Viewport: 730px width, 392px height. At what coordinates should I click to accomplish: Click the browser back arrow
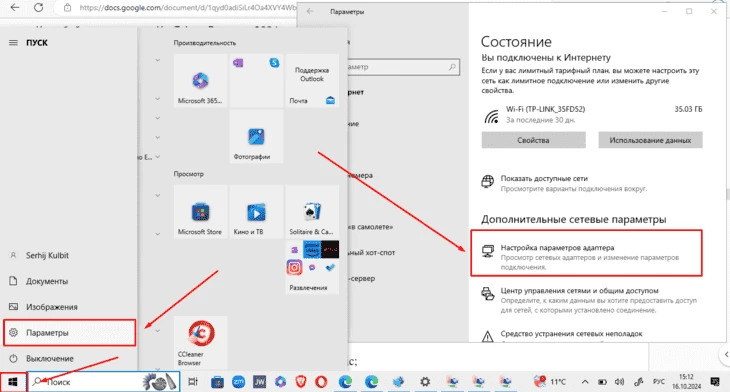tap(15, 7)
